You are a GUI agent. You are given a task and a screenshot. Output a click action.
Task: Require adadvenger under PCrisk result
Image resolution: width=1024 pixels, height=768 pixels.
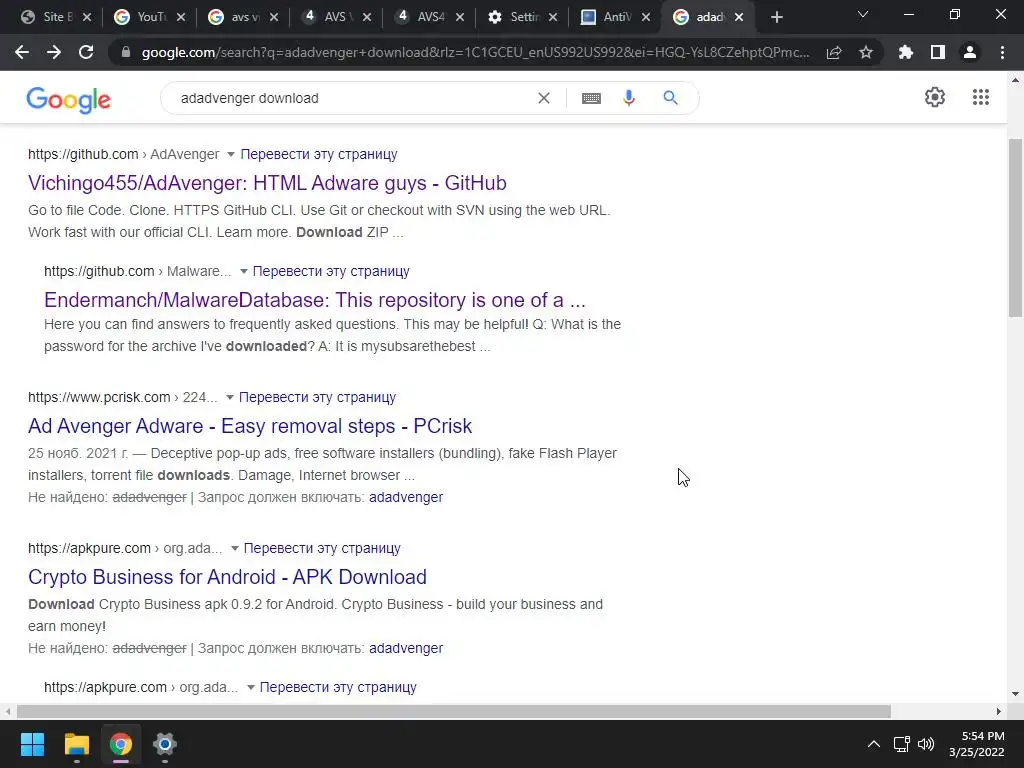[406, 497]
